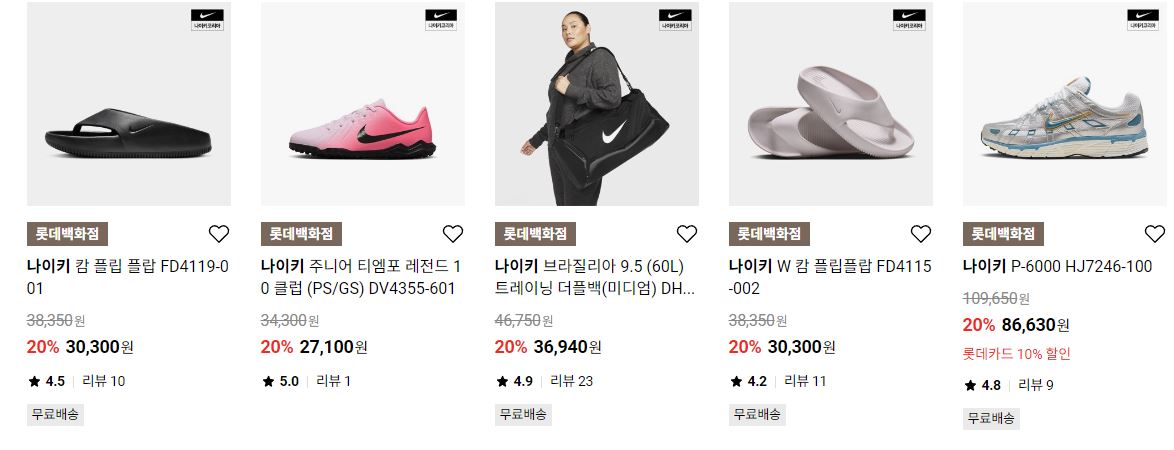Add 브라질리아 9.5 더플백 to wishlist heart

687,234
